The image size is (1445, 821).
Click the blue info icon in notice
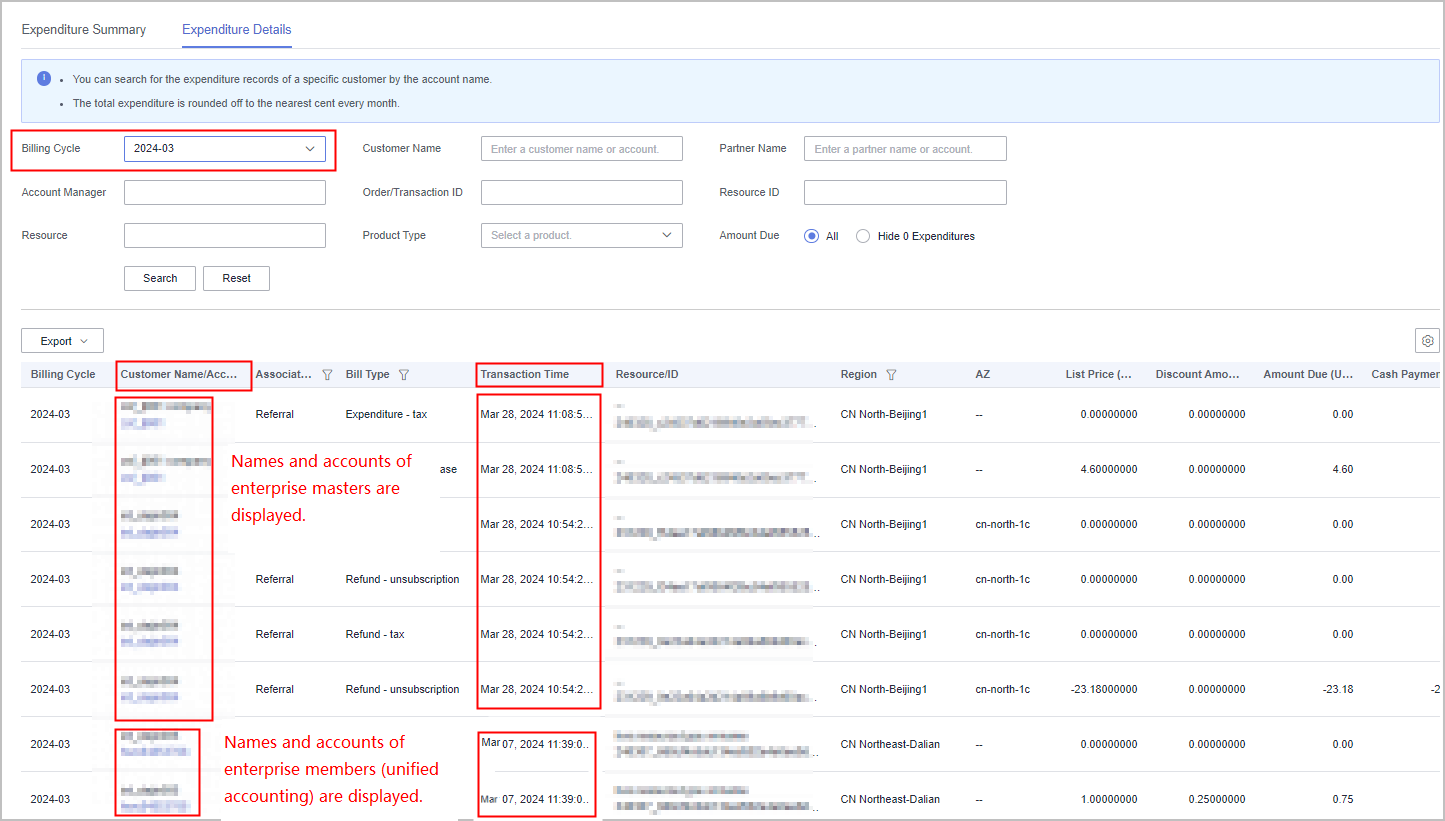click(44, 79)
